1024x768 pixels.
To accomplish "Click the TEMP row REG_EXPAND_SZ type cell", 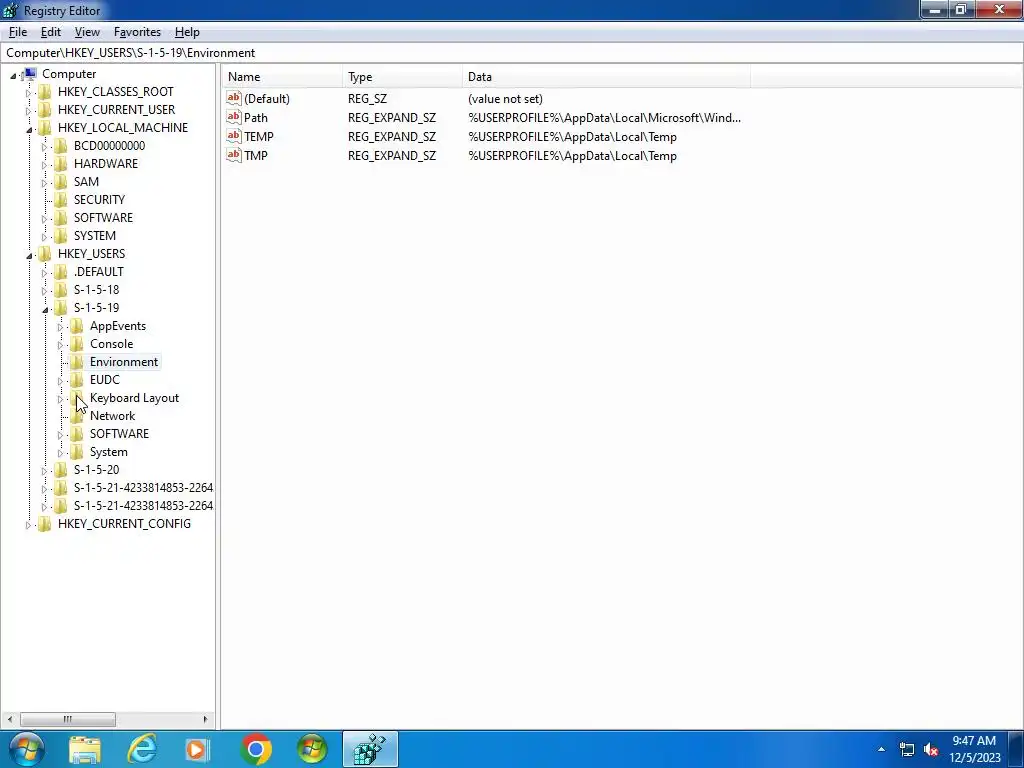I will [392, 136].
